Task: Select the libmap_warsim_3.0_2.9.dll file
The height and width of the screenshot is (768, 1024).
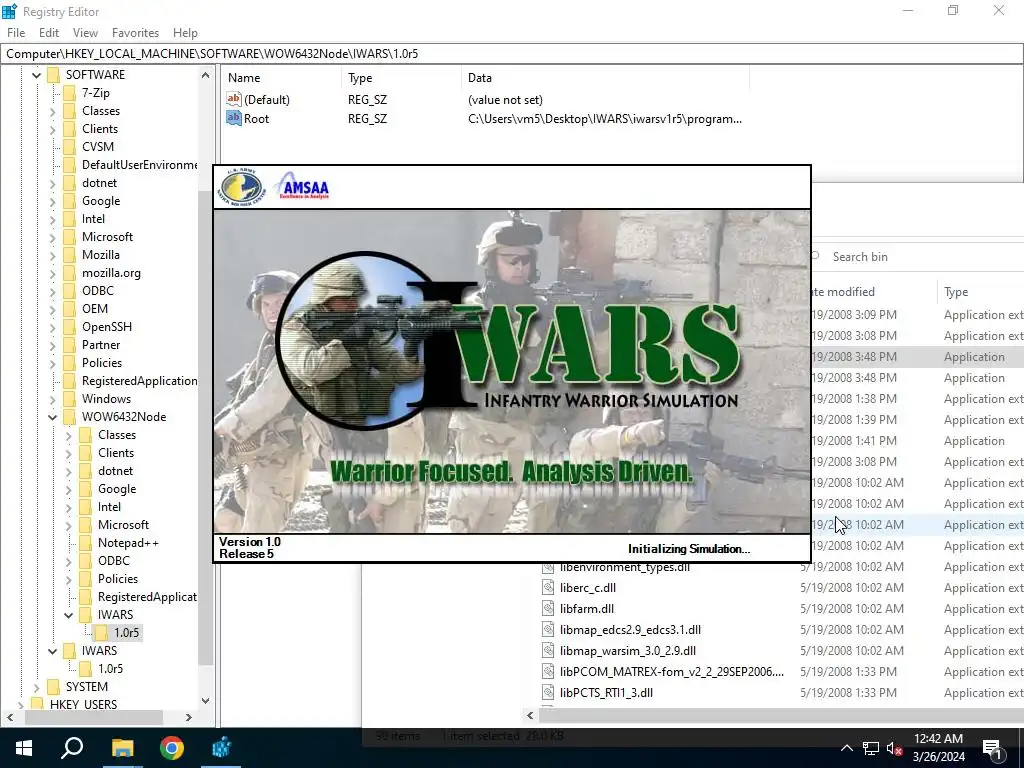Action: [628, 651]
